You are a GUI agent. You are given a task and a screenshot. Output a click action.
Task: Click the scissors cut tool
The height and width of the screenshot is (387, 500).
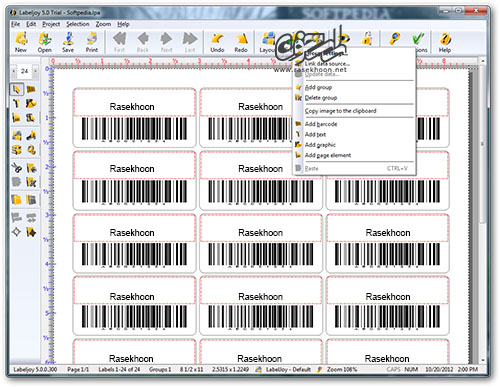[16, 167]
